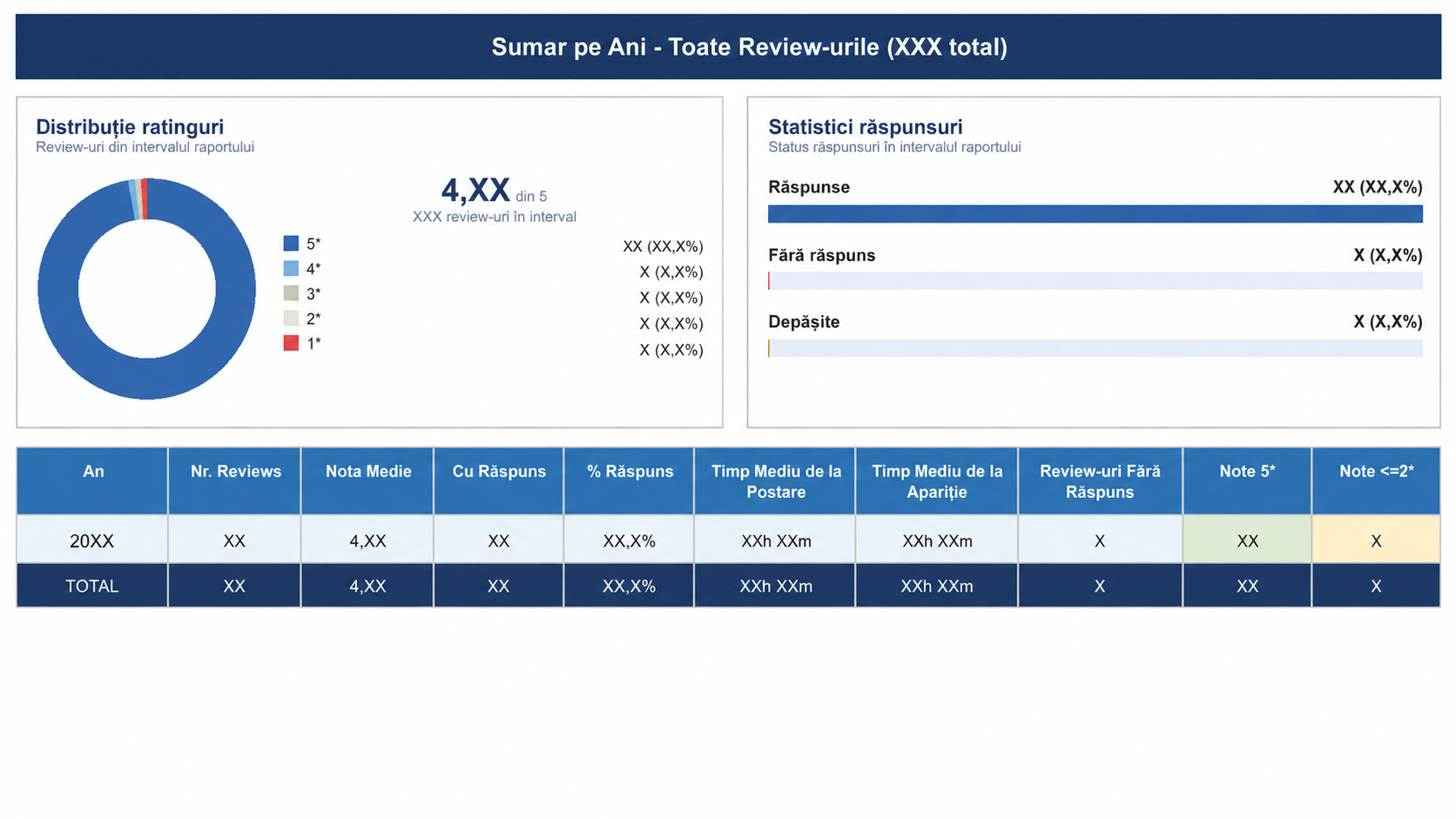Click the Depășite progress bar
Image resolution: width=1456 pixels, height=819 pixels.
click(1095, 348)
